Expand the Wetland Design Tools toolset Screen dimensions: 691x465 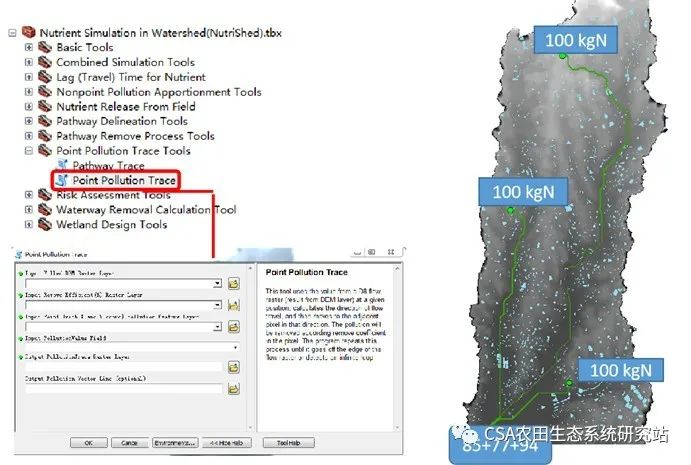(x=29, y=225)
